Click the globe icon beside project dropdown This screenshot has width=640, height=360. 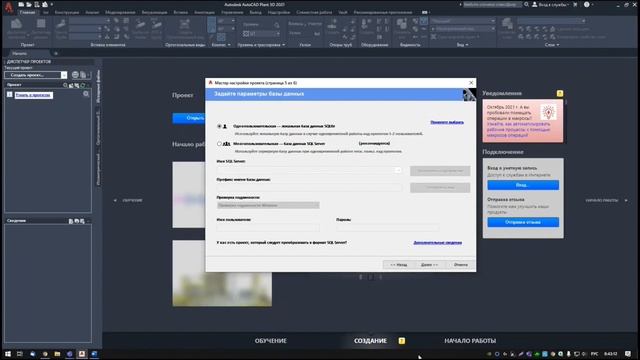[x=75, y=75]
